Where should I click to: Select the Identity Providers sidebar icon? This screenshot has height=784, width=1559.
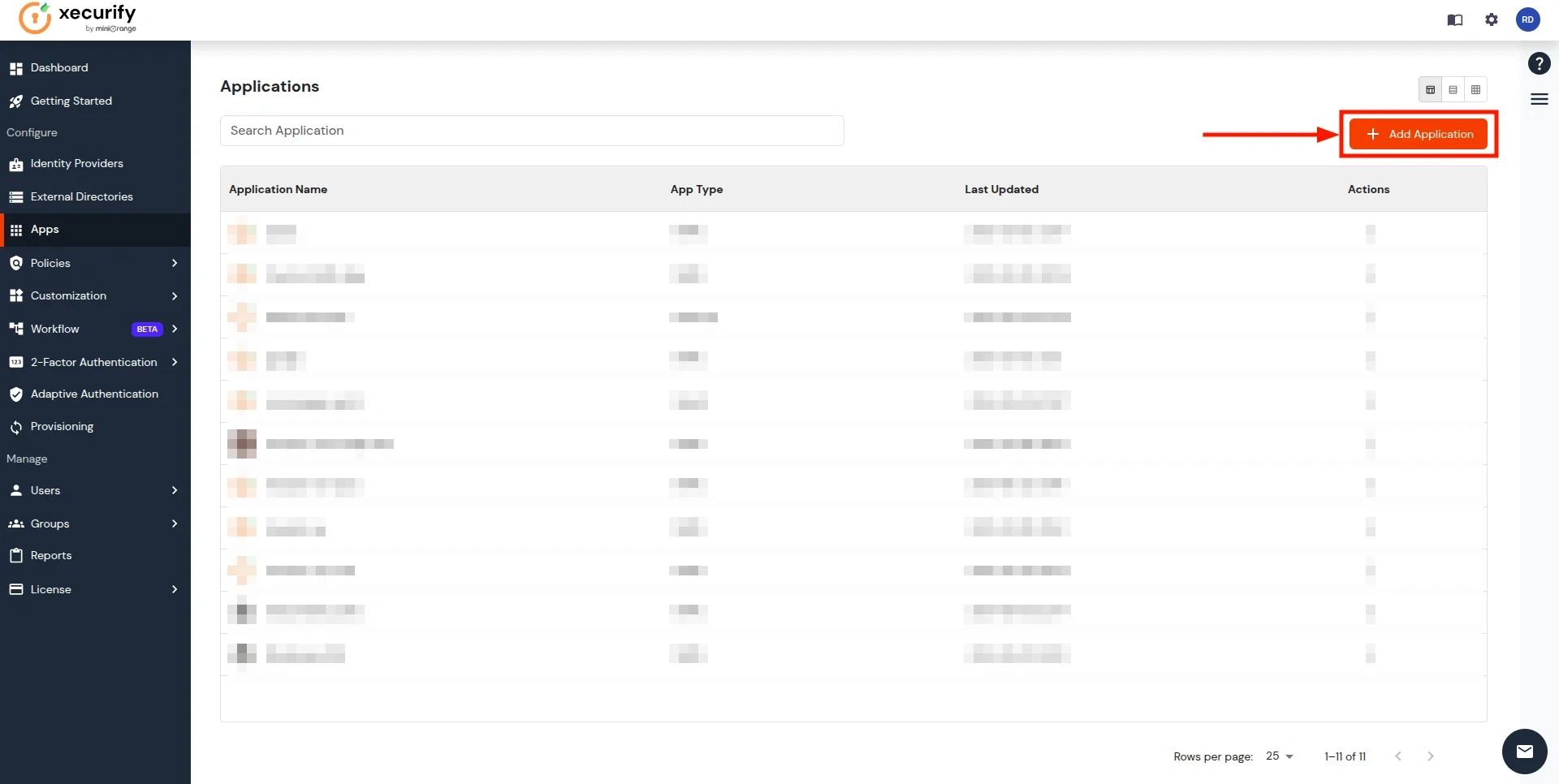(x=17, y=164)
